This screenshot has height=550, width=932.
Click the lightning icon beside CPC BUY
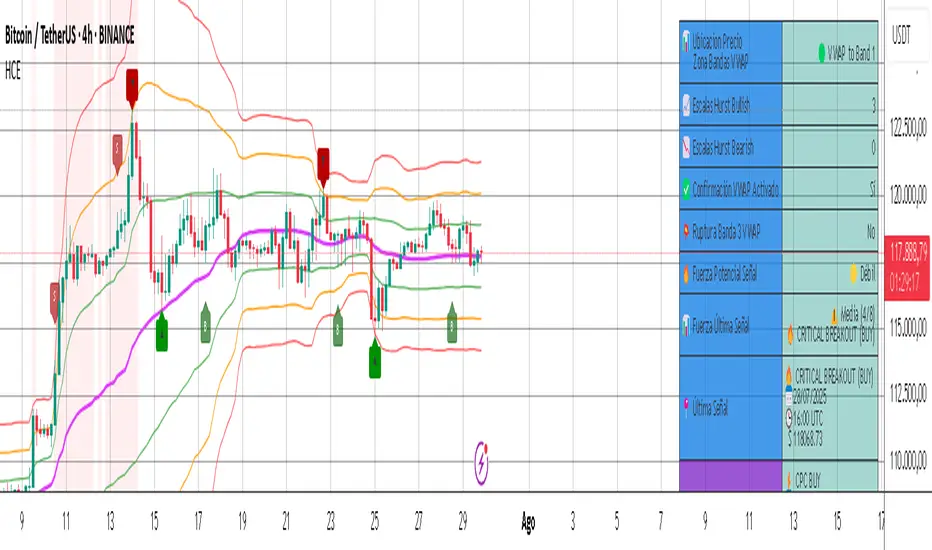(789, 480)
